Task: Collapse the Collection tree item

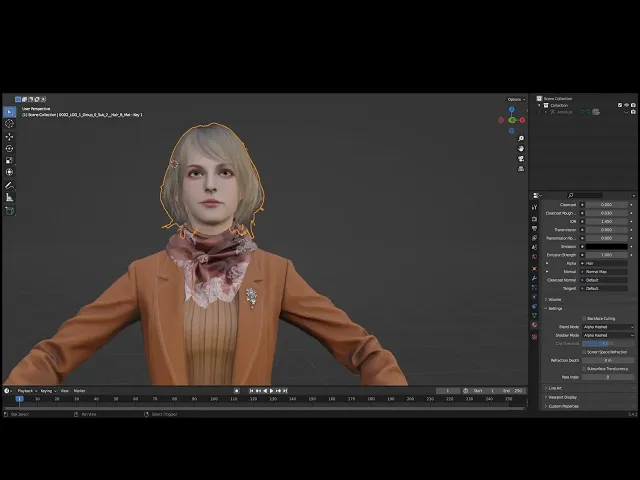Action: tap(540, 105)
